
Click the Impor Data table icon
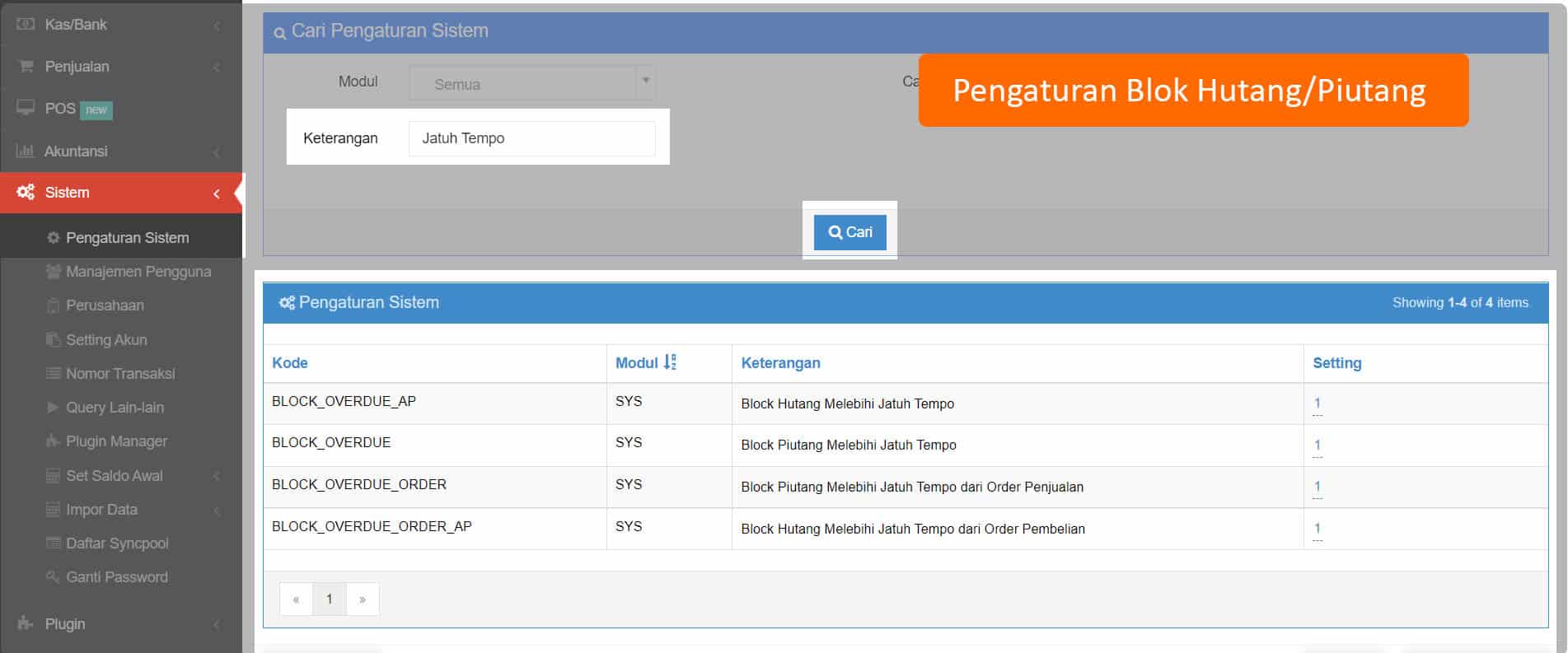[54, 510]
